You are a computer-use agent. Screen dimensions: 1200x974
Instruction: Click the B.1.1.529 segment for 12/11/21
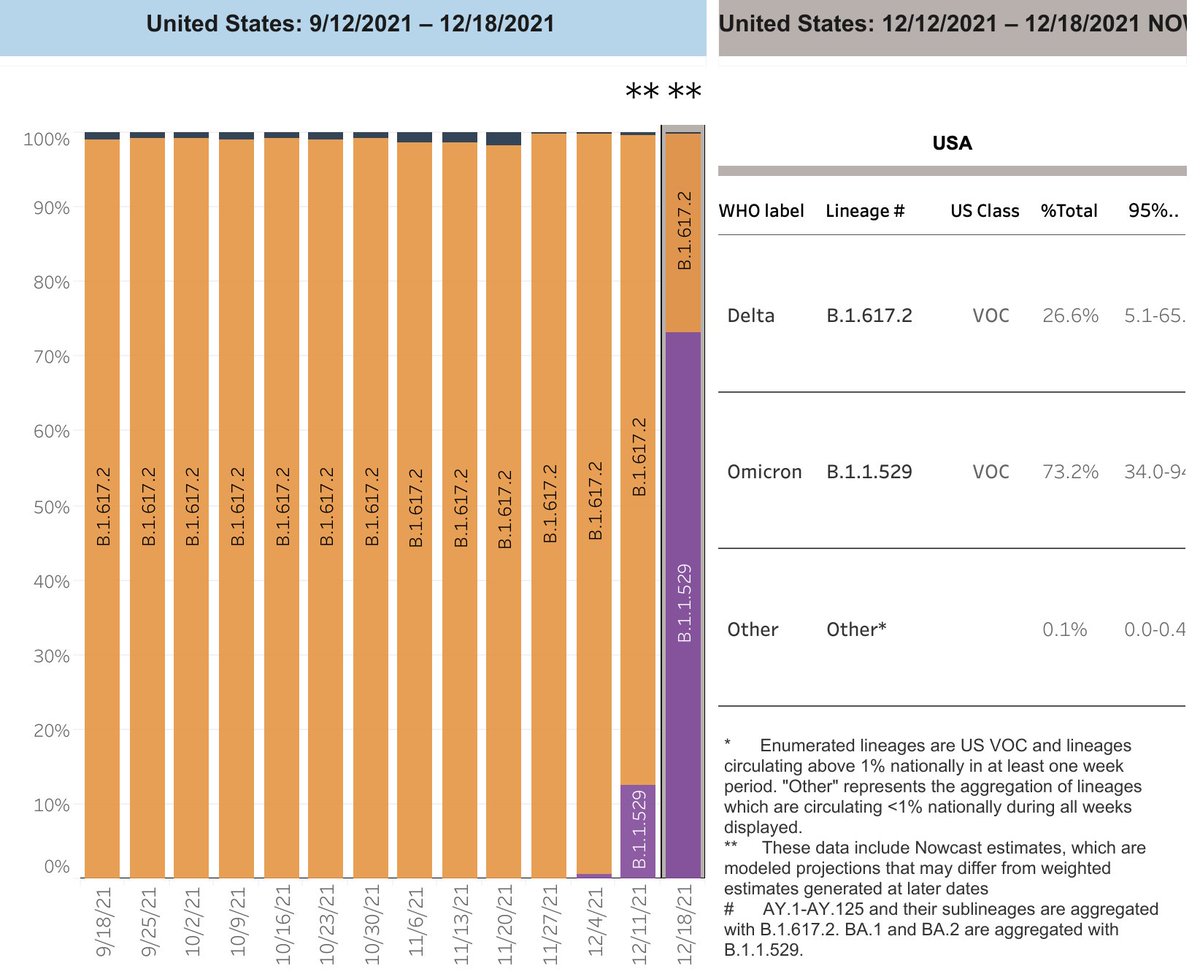pos(640,830)
